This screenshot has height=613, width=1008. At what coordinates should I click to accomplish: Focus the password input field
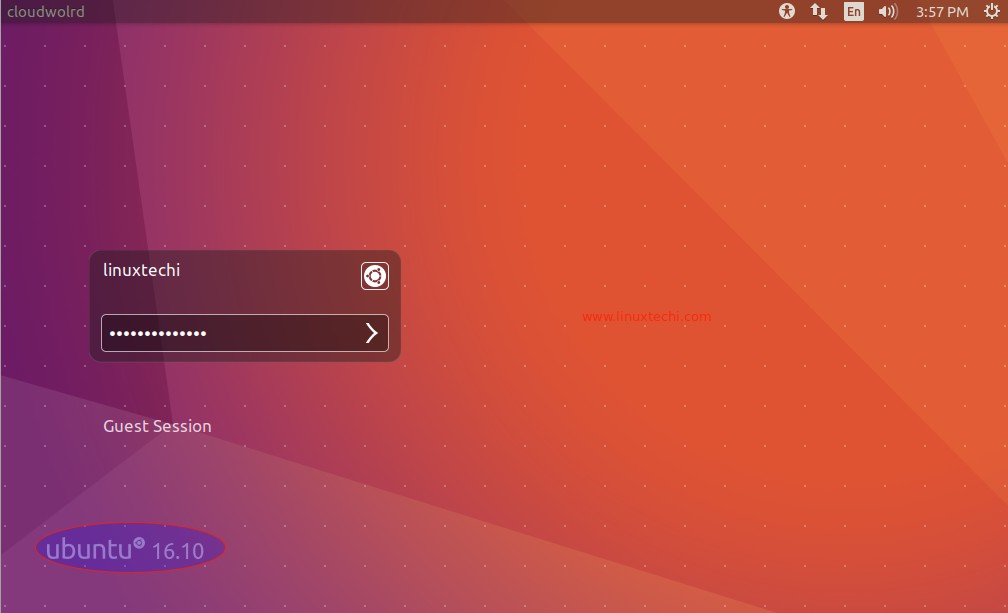(x=244, y=333)
